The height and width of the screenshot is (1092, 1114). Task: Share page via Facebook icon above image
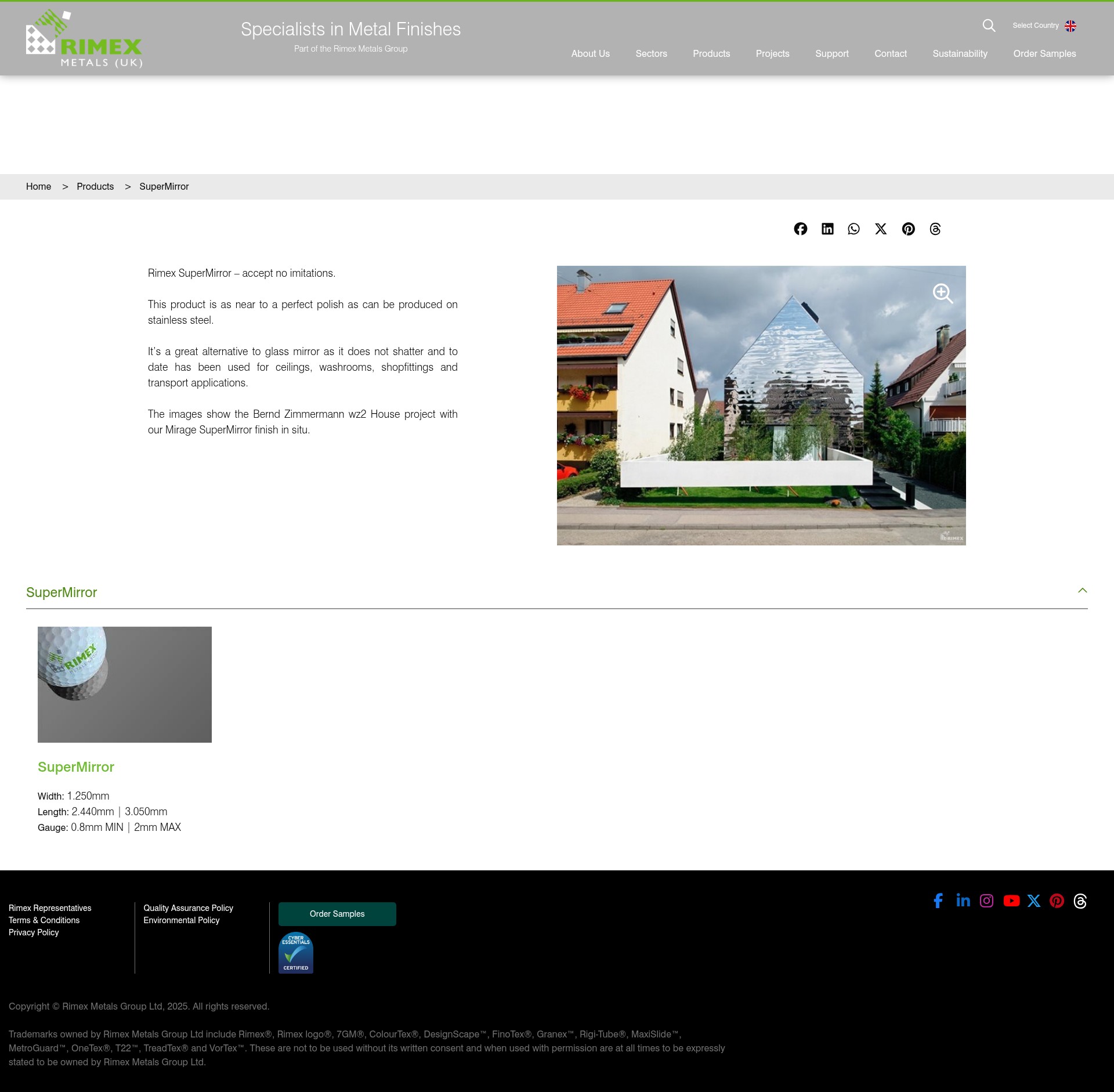click(801, 229)
